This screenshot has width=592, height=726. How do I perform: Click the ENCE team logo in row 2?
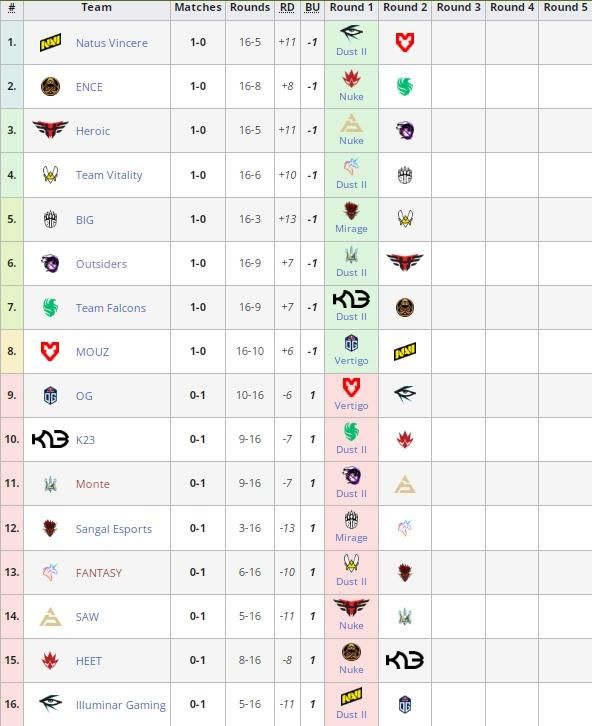50,87
